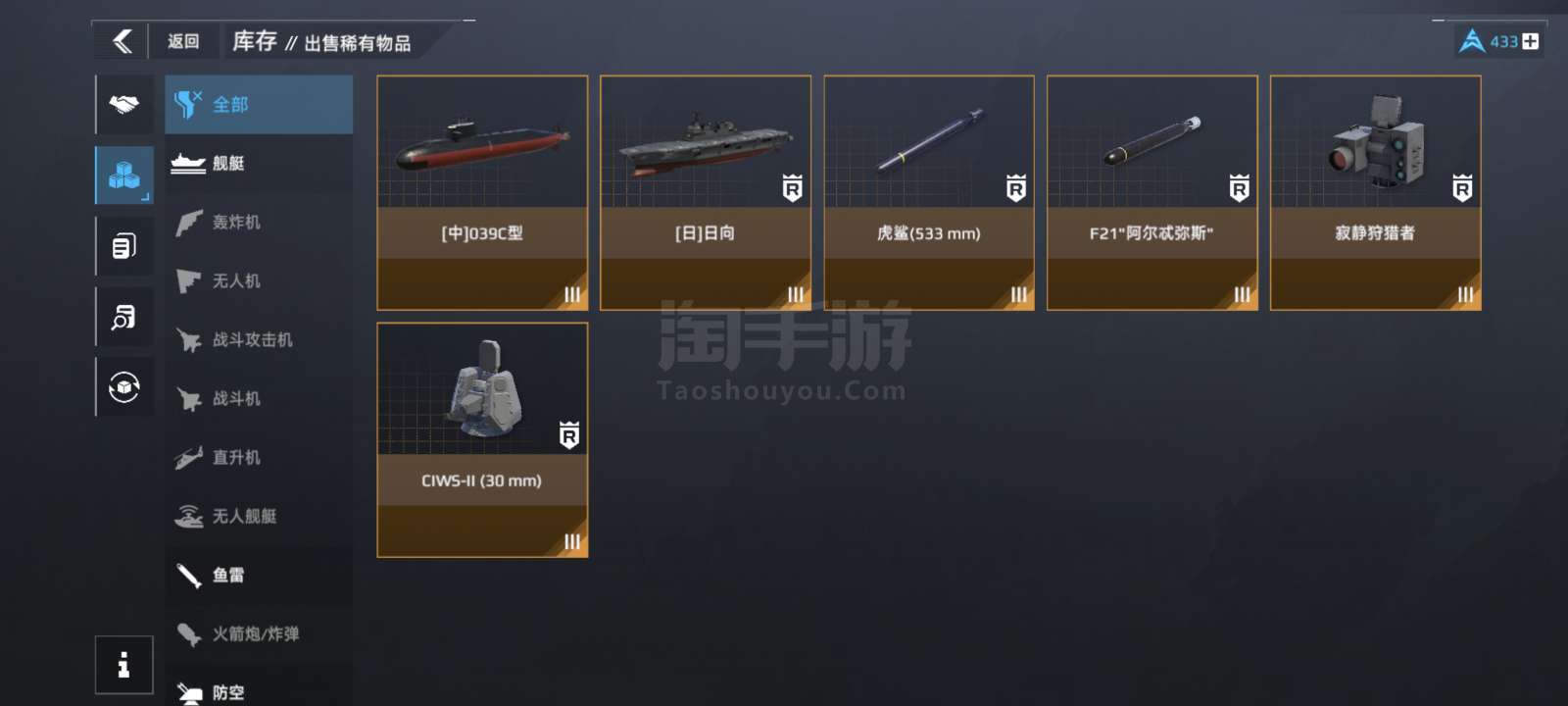Add currency with the plus icon

(x=1530, y=41)
